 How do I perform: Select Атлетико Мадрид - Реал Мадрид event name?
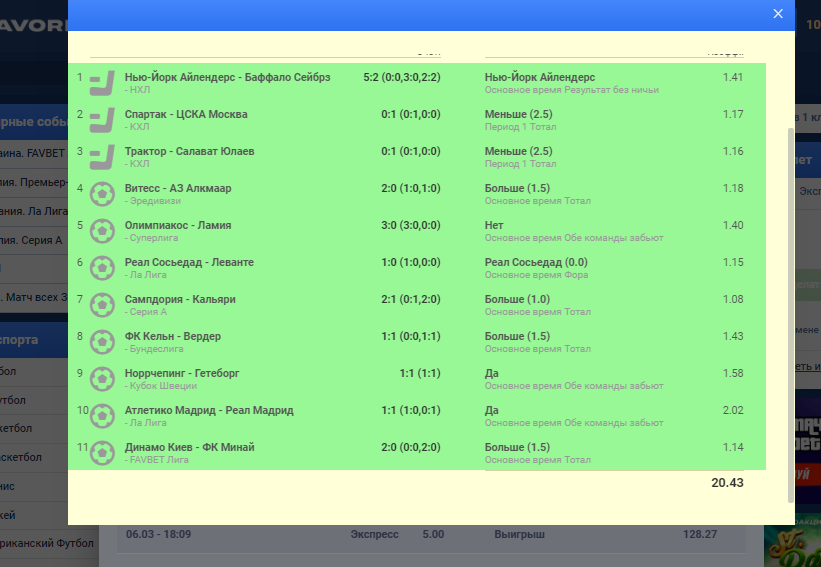tap(209, 410)
